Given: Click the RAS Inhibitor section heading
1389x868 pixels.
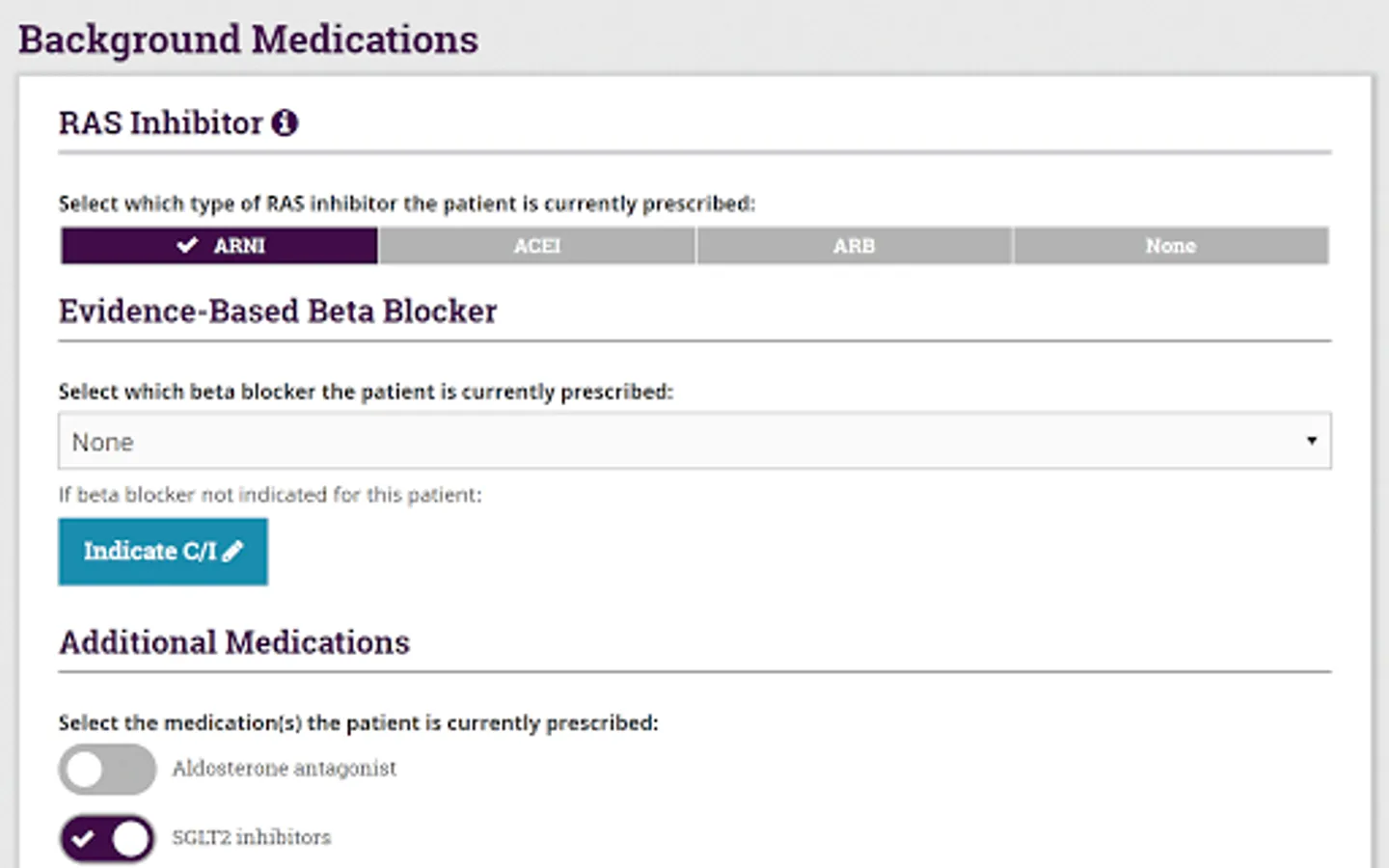Looking at the screenshot, I should [x=160, y=123].
